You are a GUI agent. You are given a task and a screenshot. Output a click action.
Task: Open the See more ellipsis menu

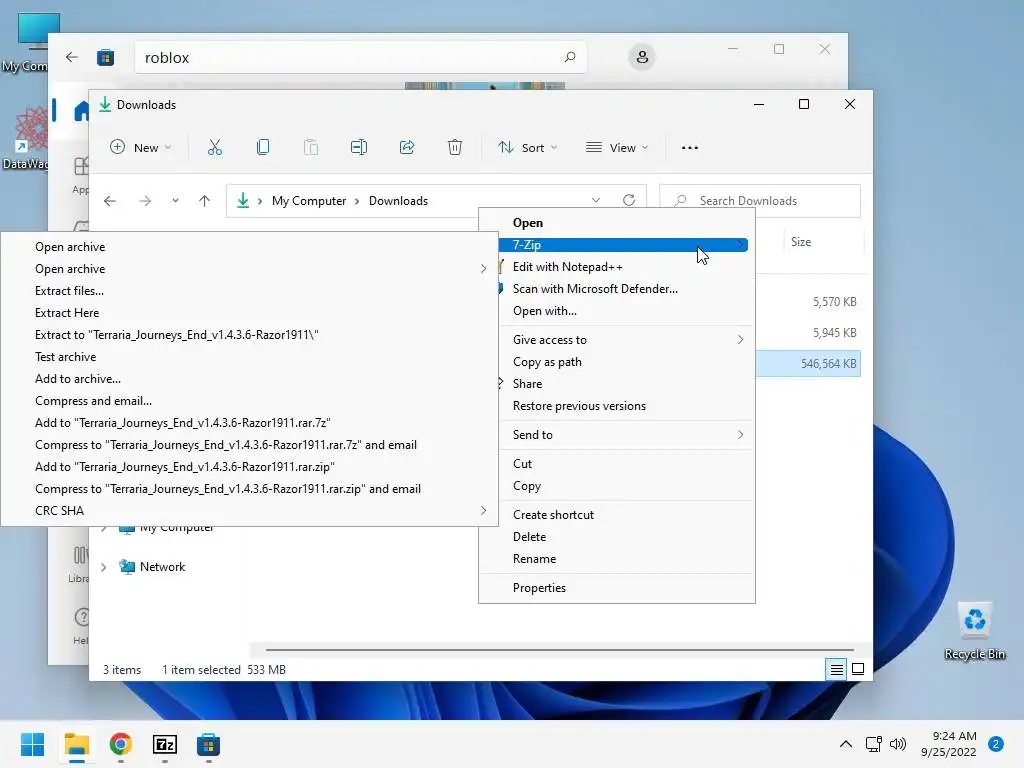pos(690,148)
